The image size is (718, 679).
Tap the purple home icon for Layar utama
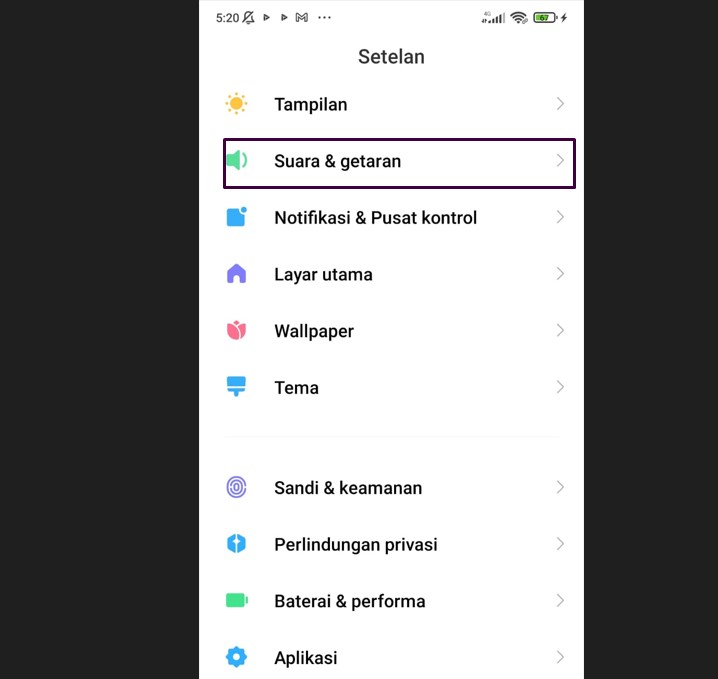tap(236, 274)
